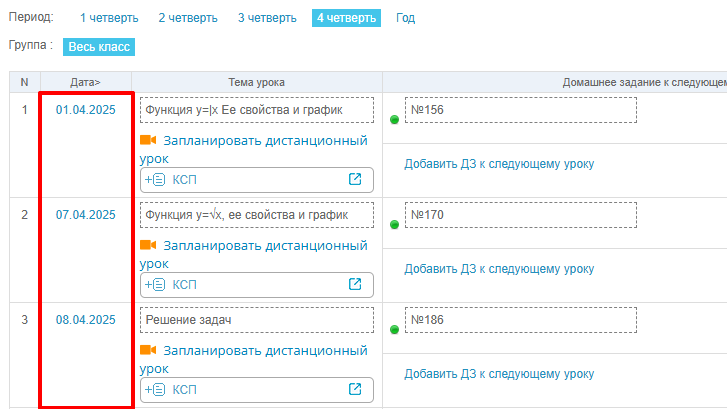The image size is (727, 409).
Task: Sort by Дата column header
Action: click(x=85, y=82)
